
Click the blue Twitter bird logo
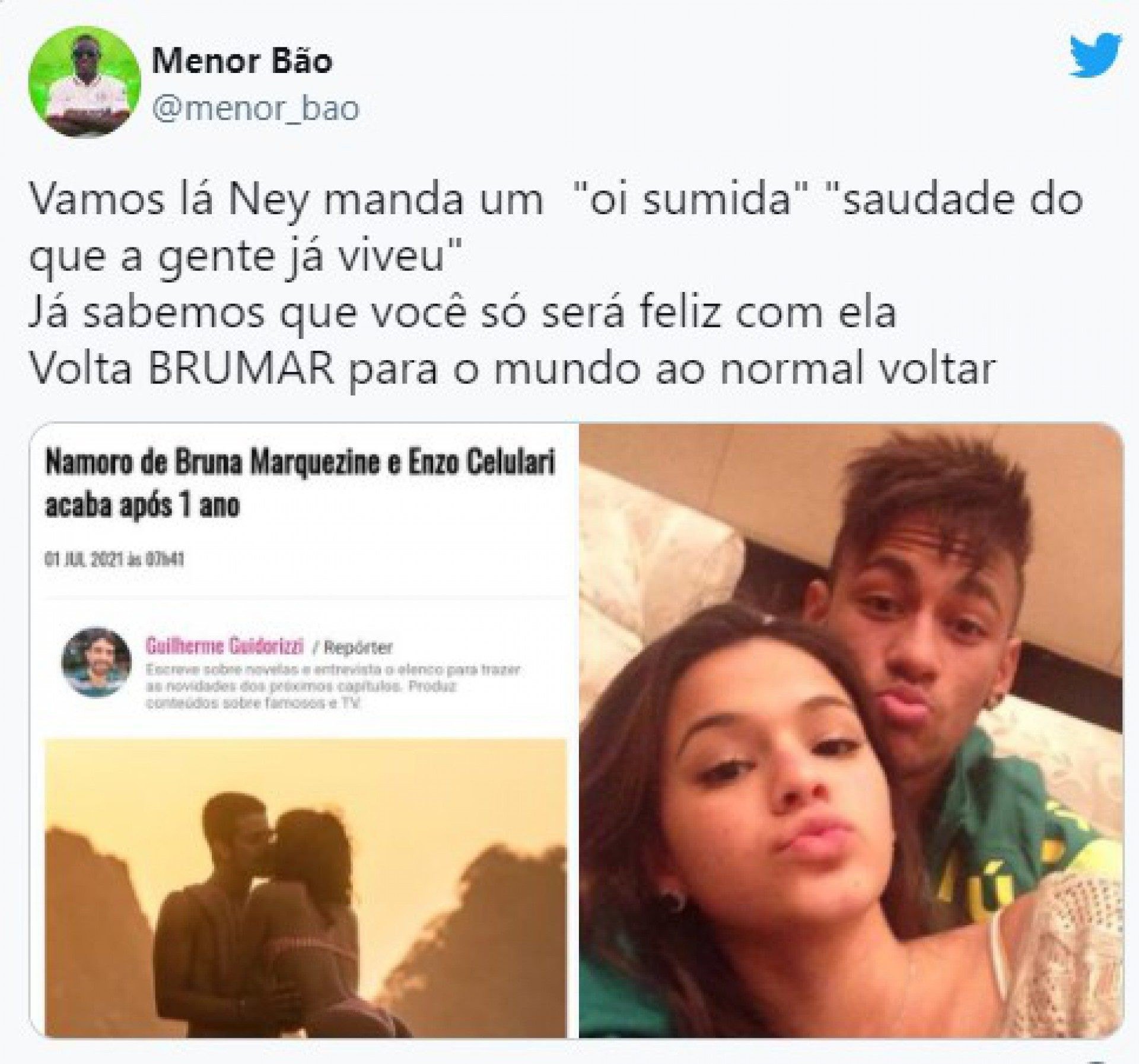1095,56
